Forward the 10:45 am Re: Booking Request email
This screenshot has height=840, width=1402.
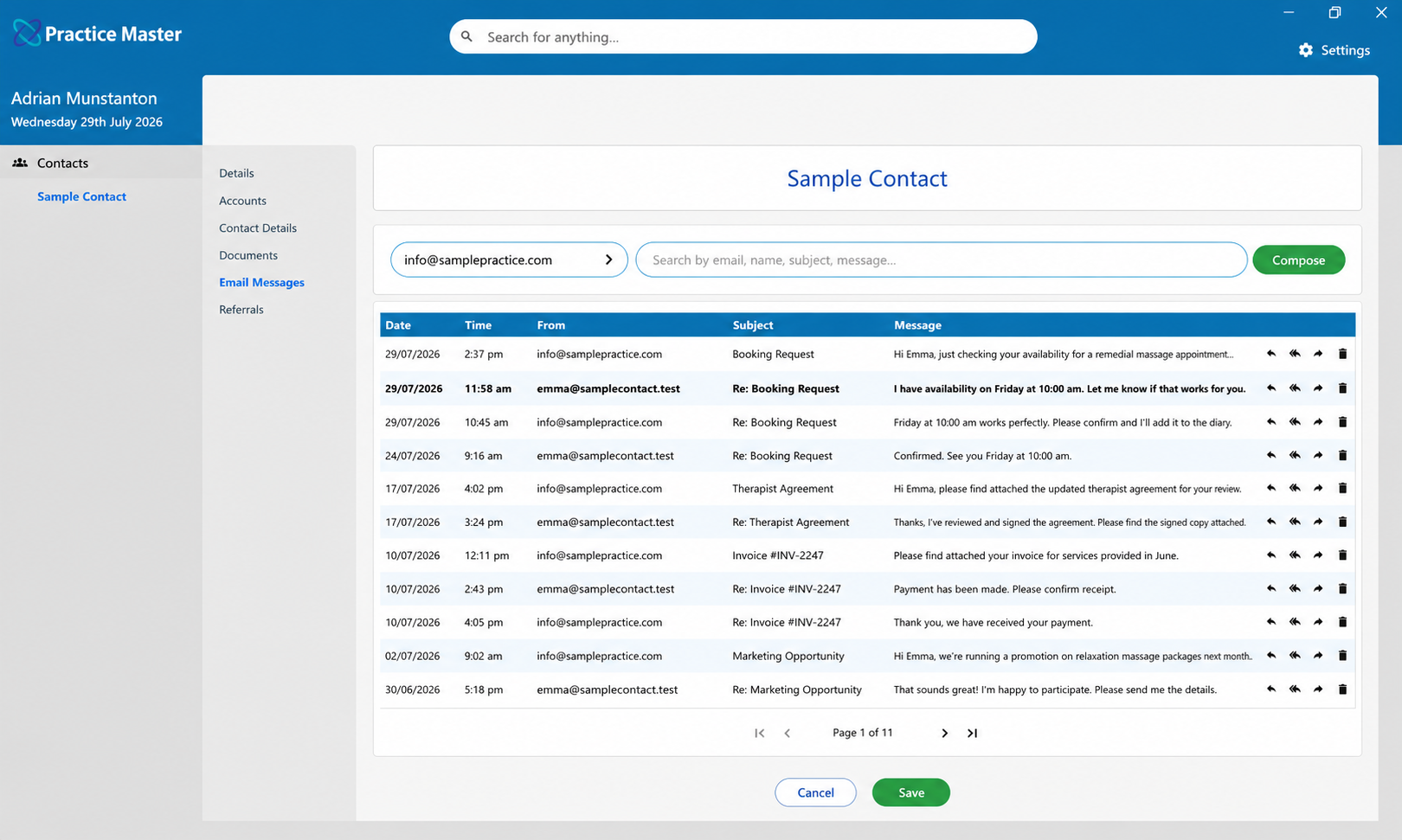[x=1318, y=422]
